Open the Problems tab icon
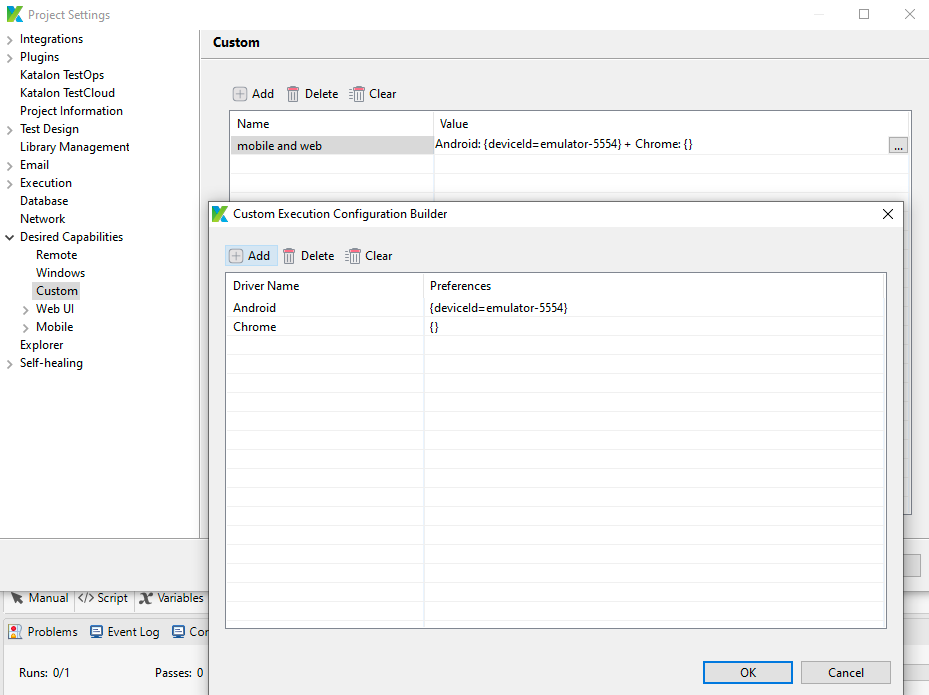The image size is (929, 695). [x=15, y=632]
